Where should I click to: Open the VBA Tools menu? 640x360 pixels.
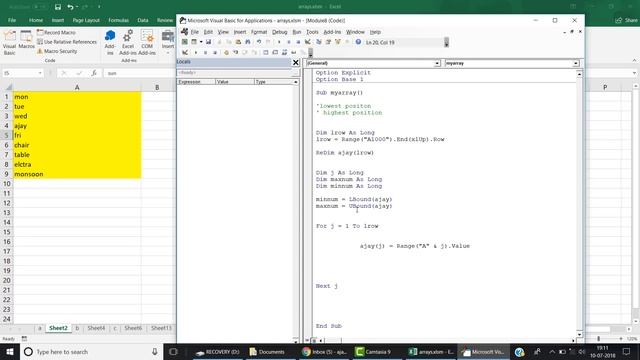(x=312, y=32)
